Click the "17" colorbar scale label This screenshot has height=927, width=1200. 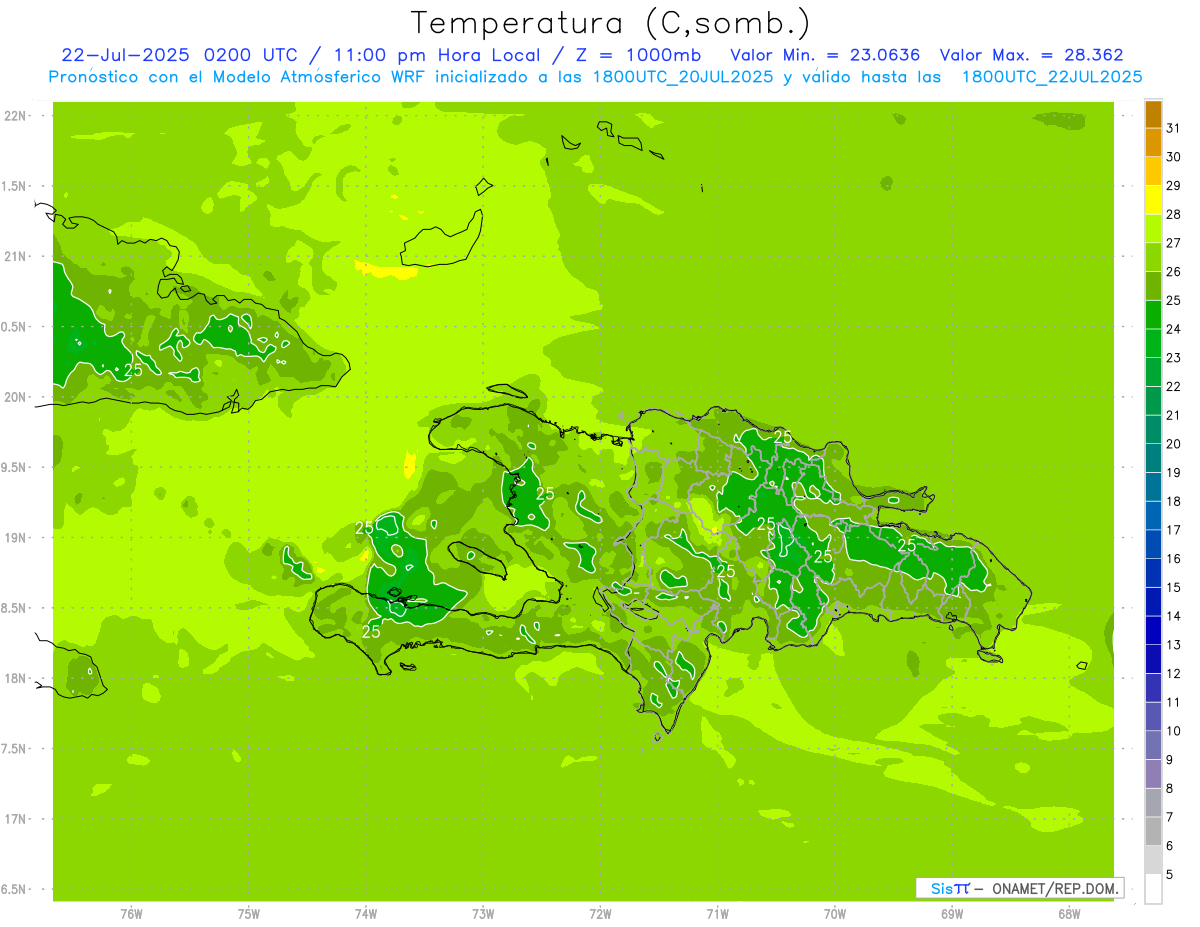[1174, 530]
